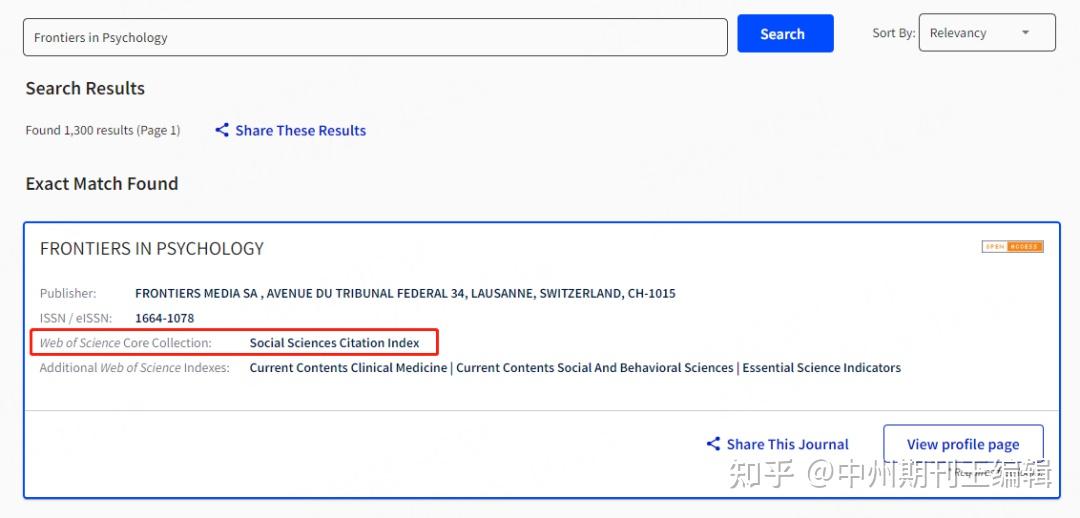Click Essential Science Indicators index
This screenshot has width=1080, height=518.
click(x=821, y=368)
